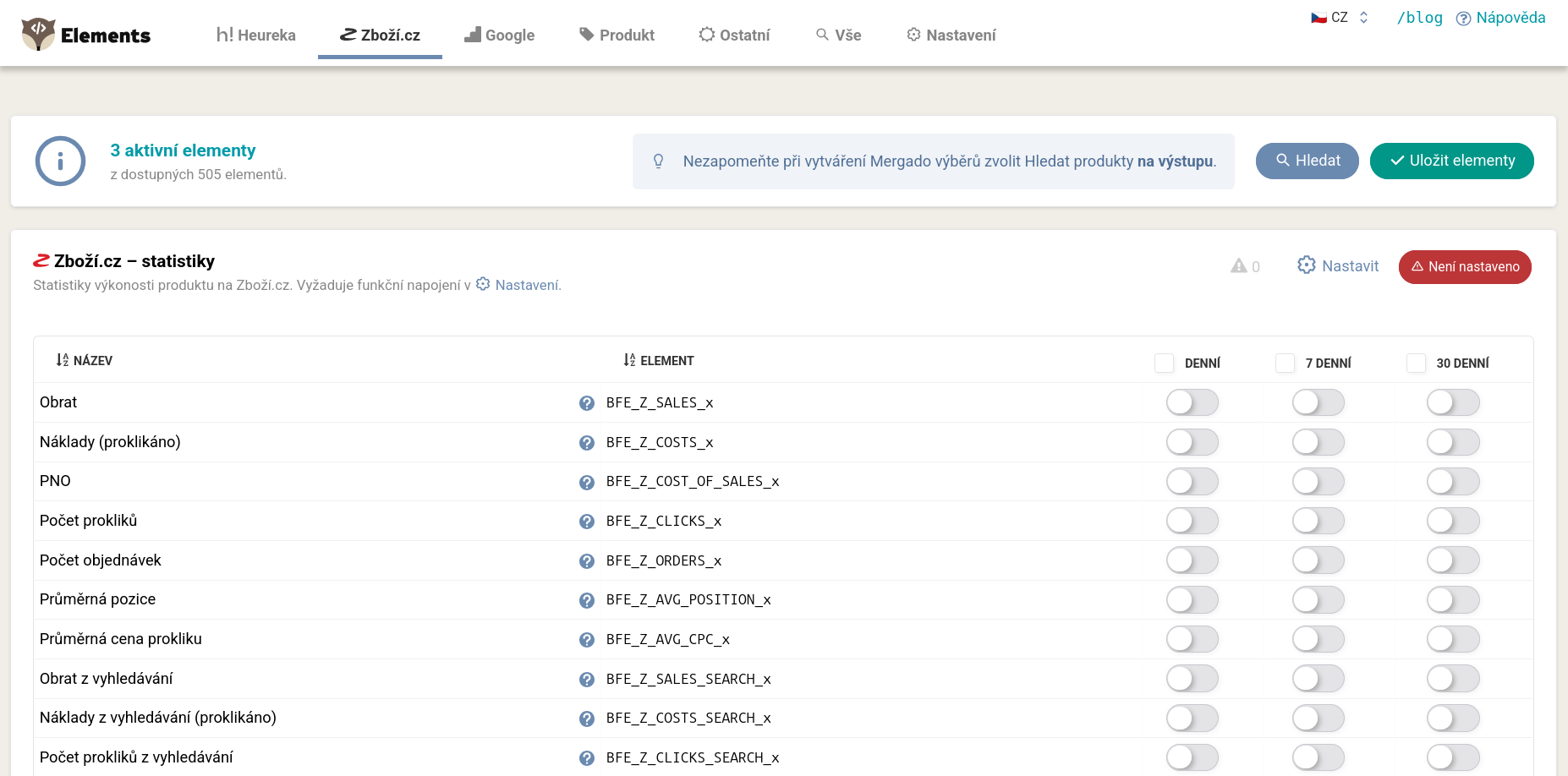Viewport: 1568px width, 776px height.
Task: Switch to the Zboží.cz tab
Action: [380, 35]
